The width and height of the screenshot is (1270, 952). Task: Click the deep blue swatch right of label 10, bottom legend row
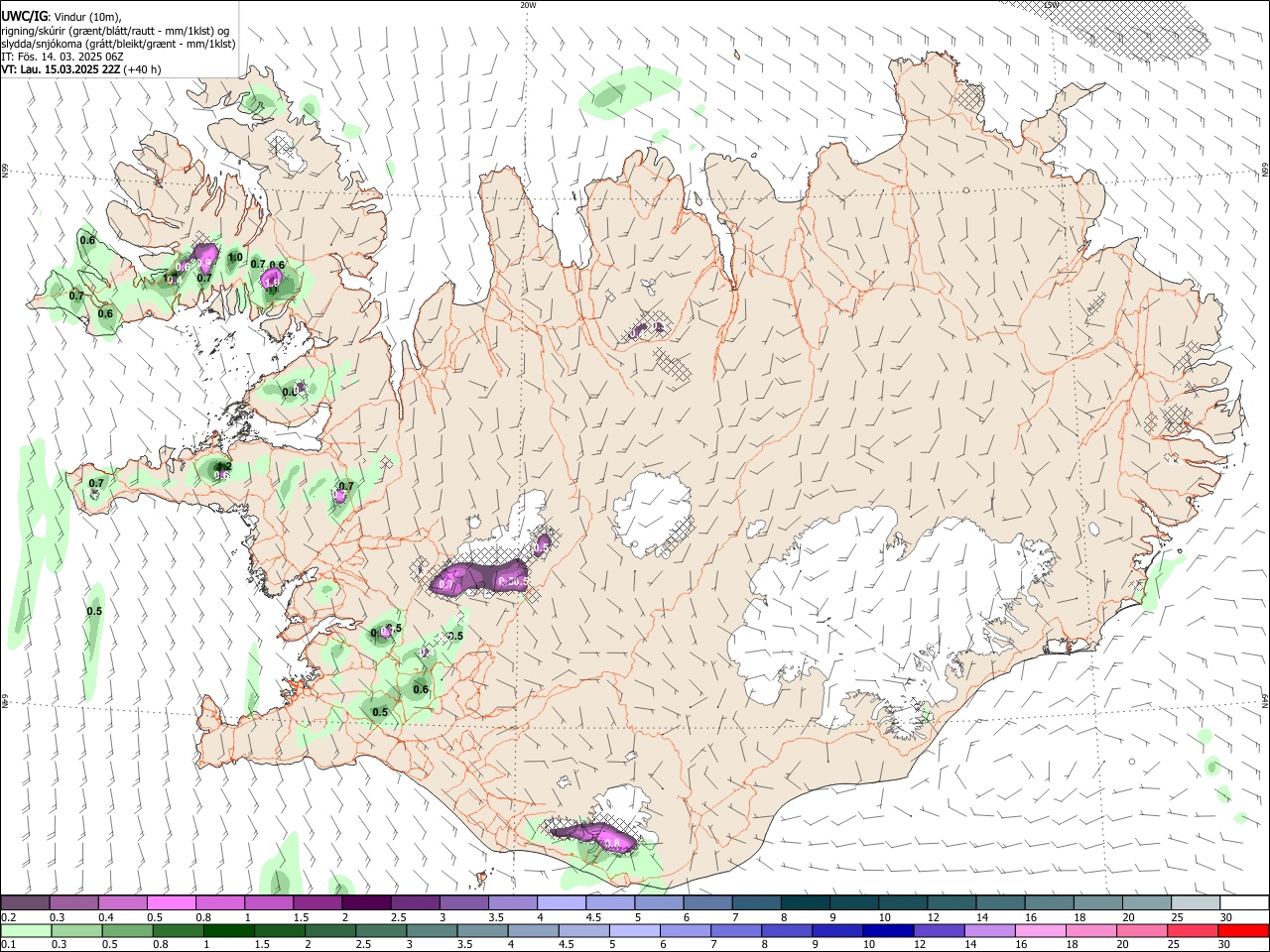(x=889, y=930)
